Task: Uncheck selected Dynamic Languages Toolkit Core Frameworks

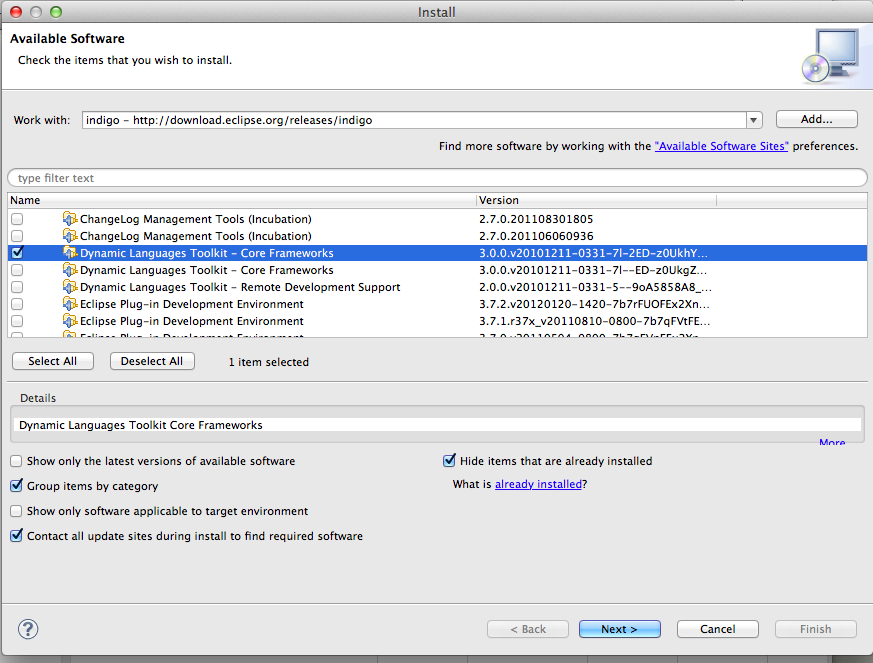Action: 17,253
